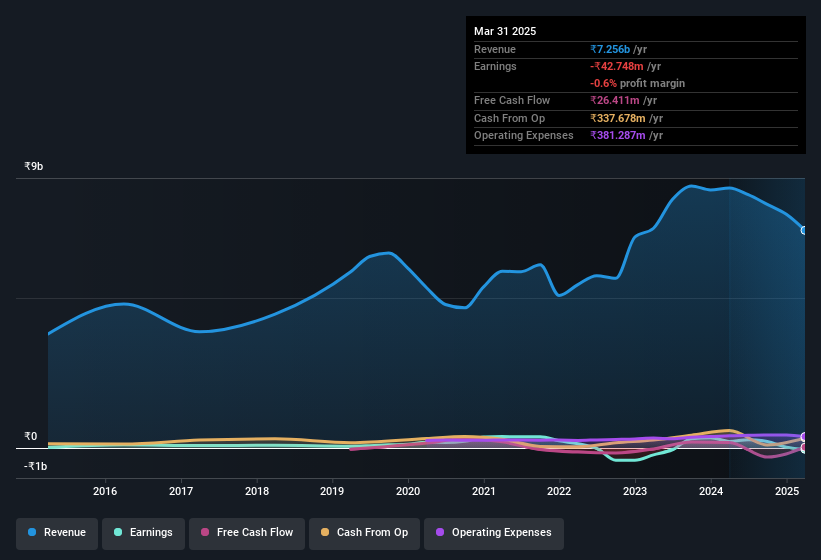This screenshot has width=821, height=560.
Task: Click the ₹9b y-axis label
Action: (x=34, y=166)
